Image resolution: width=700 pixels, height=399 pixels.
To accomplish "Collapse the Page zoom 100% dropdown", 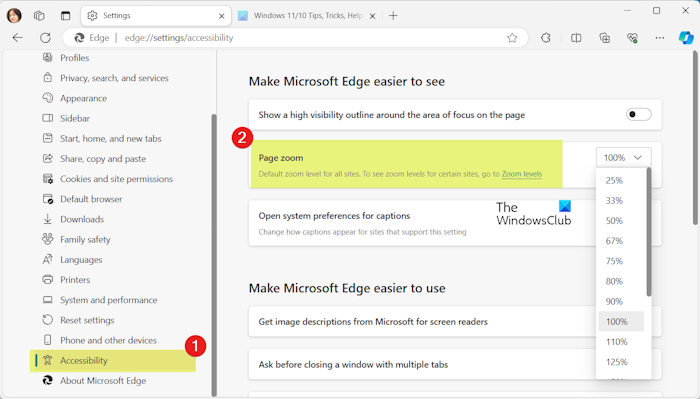I will pos(623,158).
